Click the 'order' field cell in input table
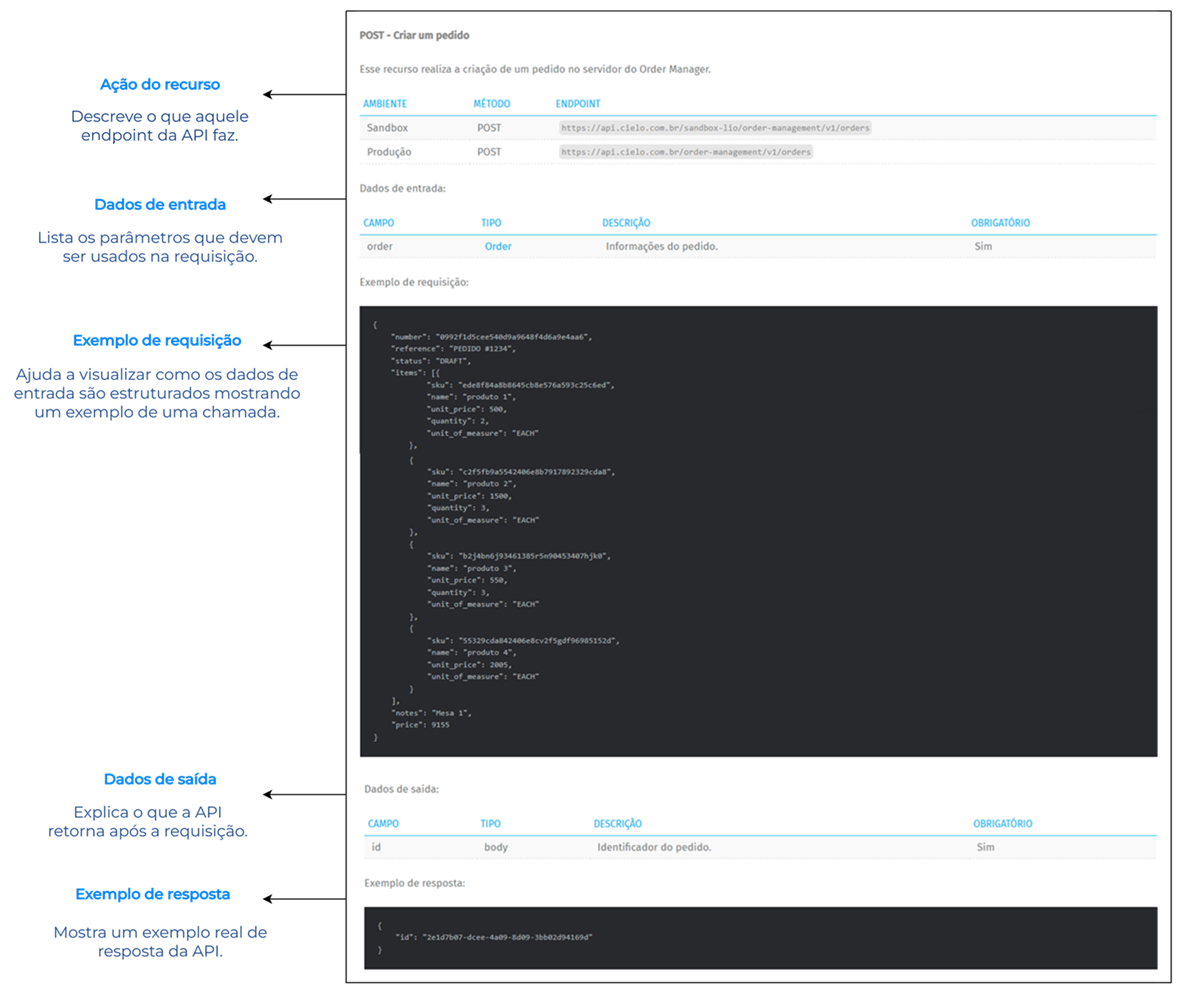 [x=379, y=246]
